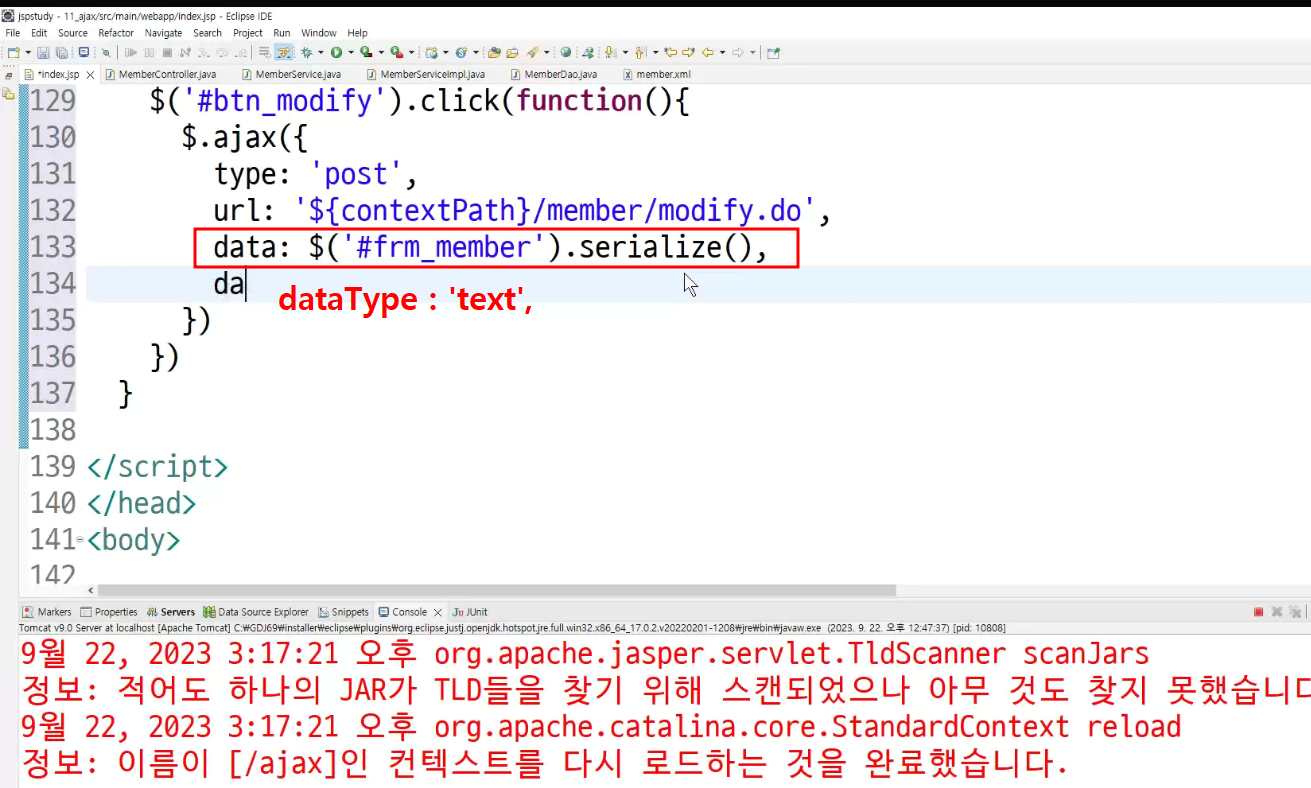Click the Coverage run icon
Viewport: 1311px width, 788px height.
pyautogui.click(x=366, y=52)
